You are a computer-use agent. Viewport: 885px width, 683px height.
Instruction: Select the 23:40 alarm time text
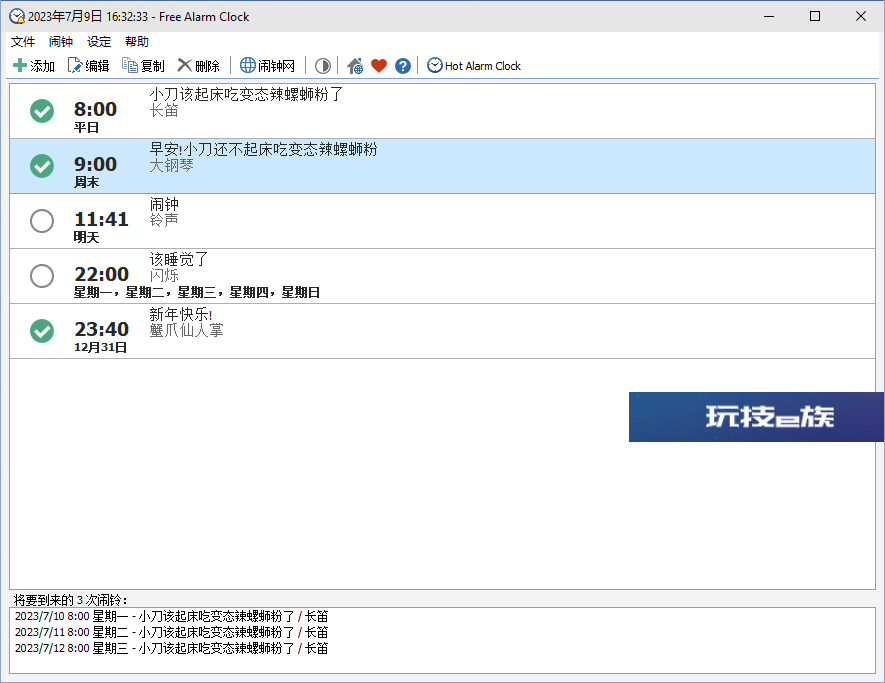pyautogui.click(x=102, y=329)
